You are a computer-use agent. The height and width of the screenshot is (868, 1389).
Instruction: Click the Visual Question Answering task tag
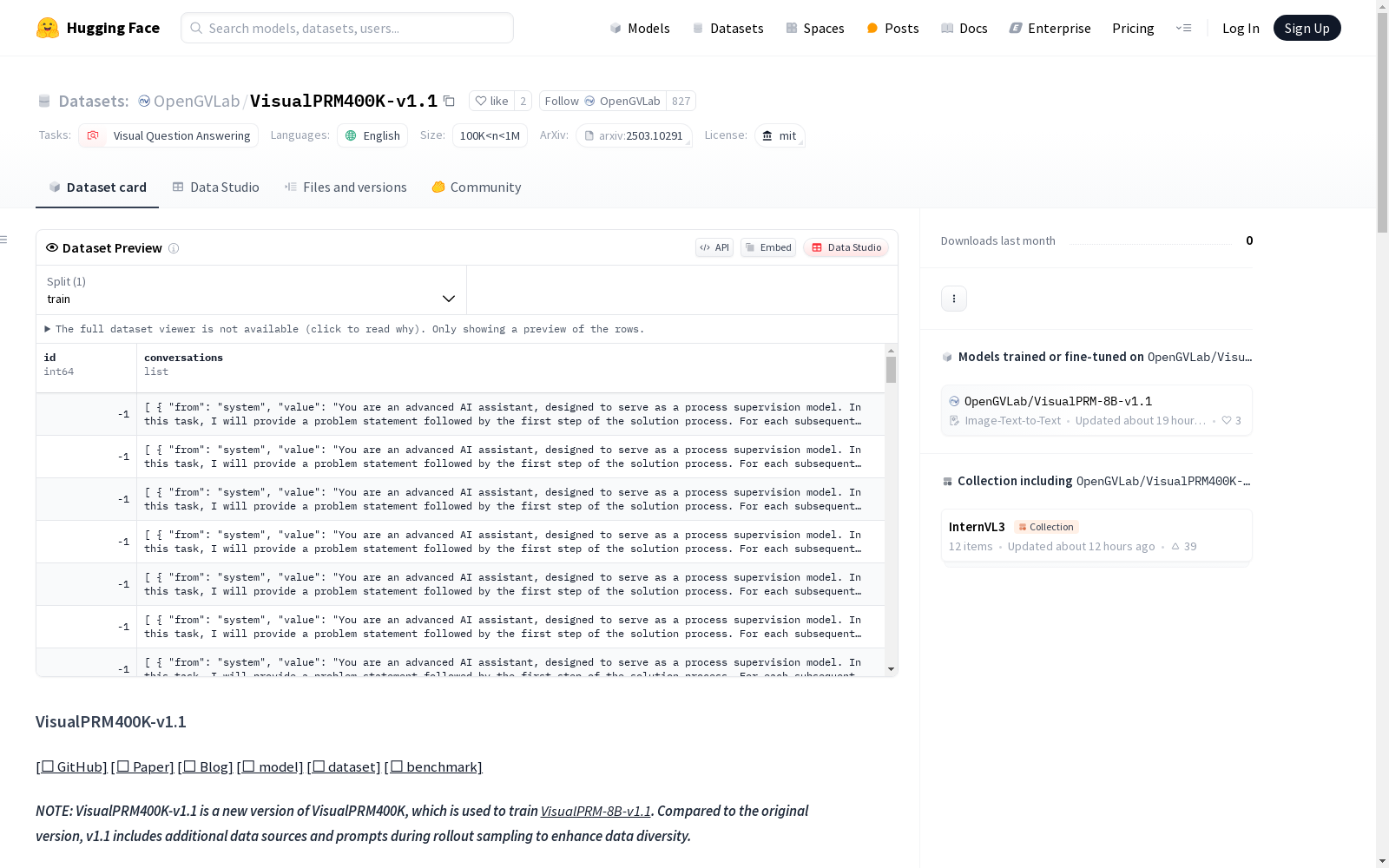click(x=168, y=135)
